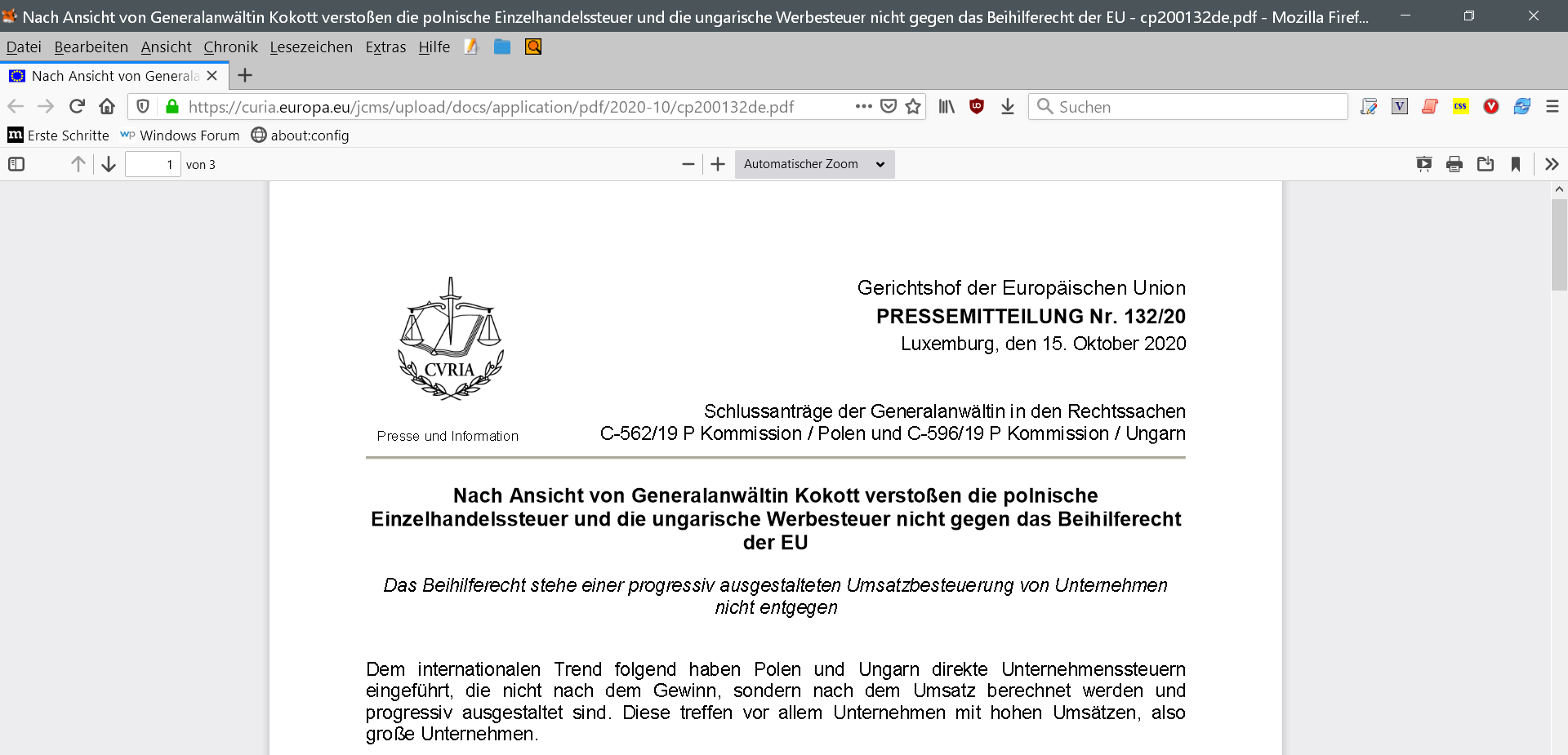Open a new browser tab
1568x755 pixels.
point(244,76)
